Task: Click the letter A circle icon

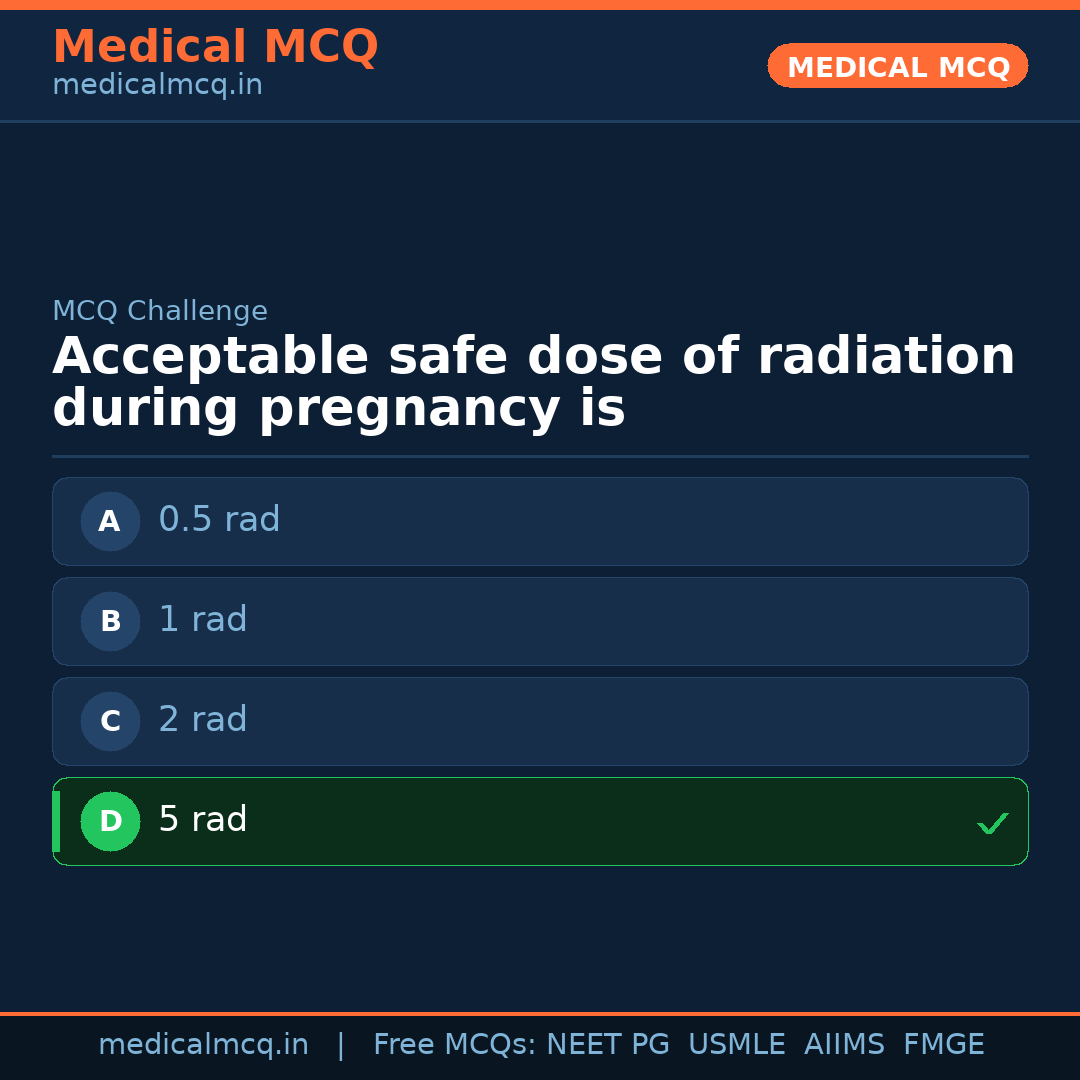Action: coord(110,521)
